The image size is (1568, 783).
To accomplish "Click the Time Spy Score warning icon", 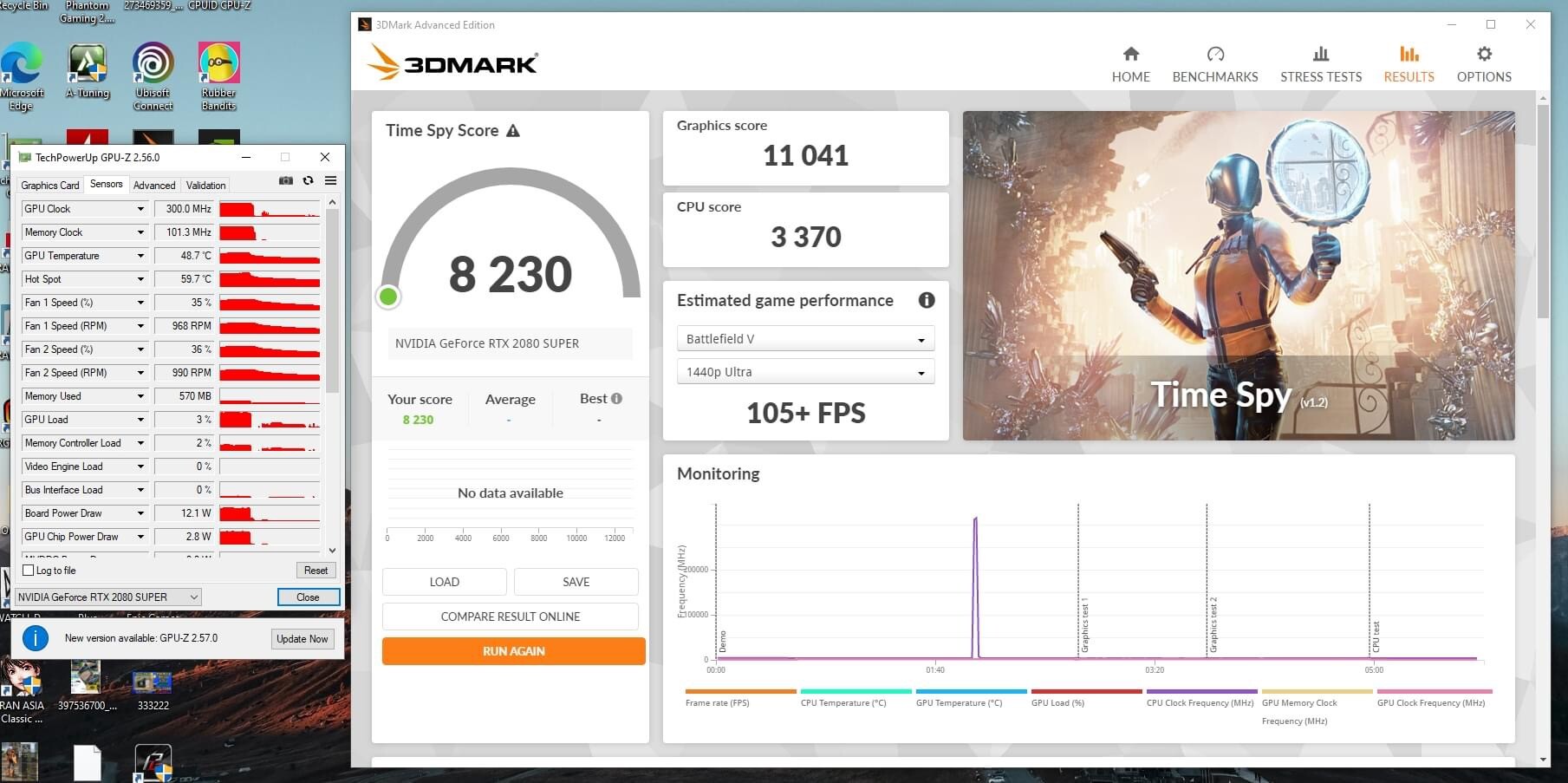I will pos(513,131).
